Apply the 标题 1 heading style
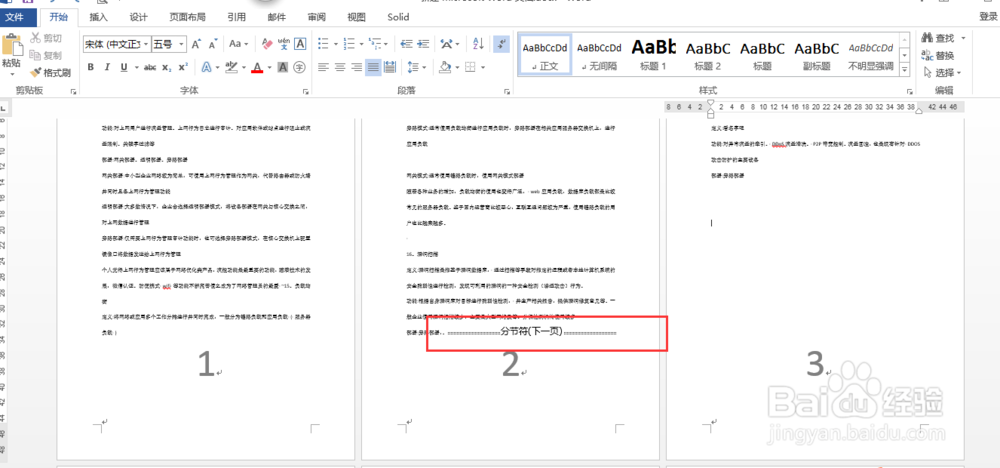Viewport: 1000px width, 468px height. coord(653,55)
